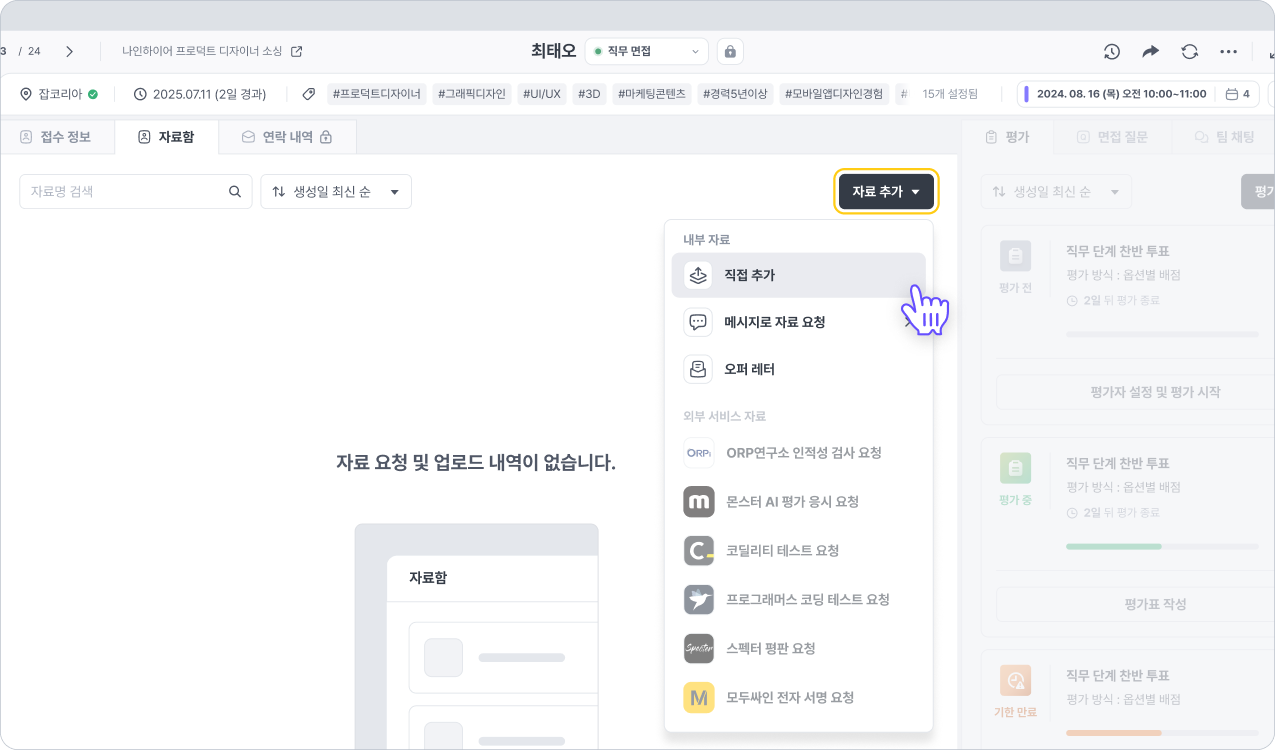Click the 메시지로 자료 요청 chat icon

pos(698,322)
